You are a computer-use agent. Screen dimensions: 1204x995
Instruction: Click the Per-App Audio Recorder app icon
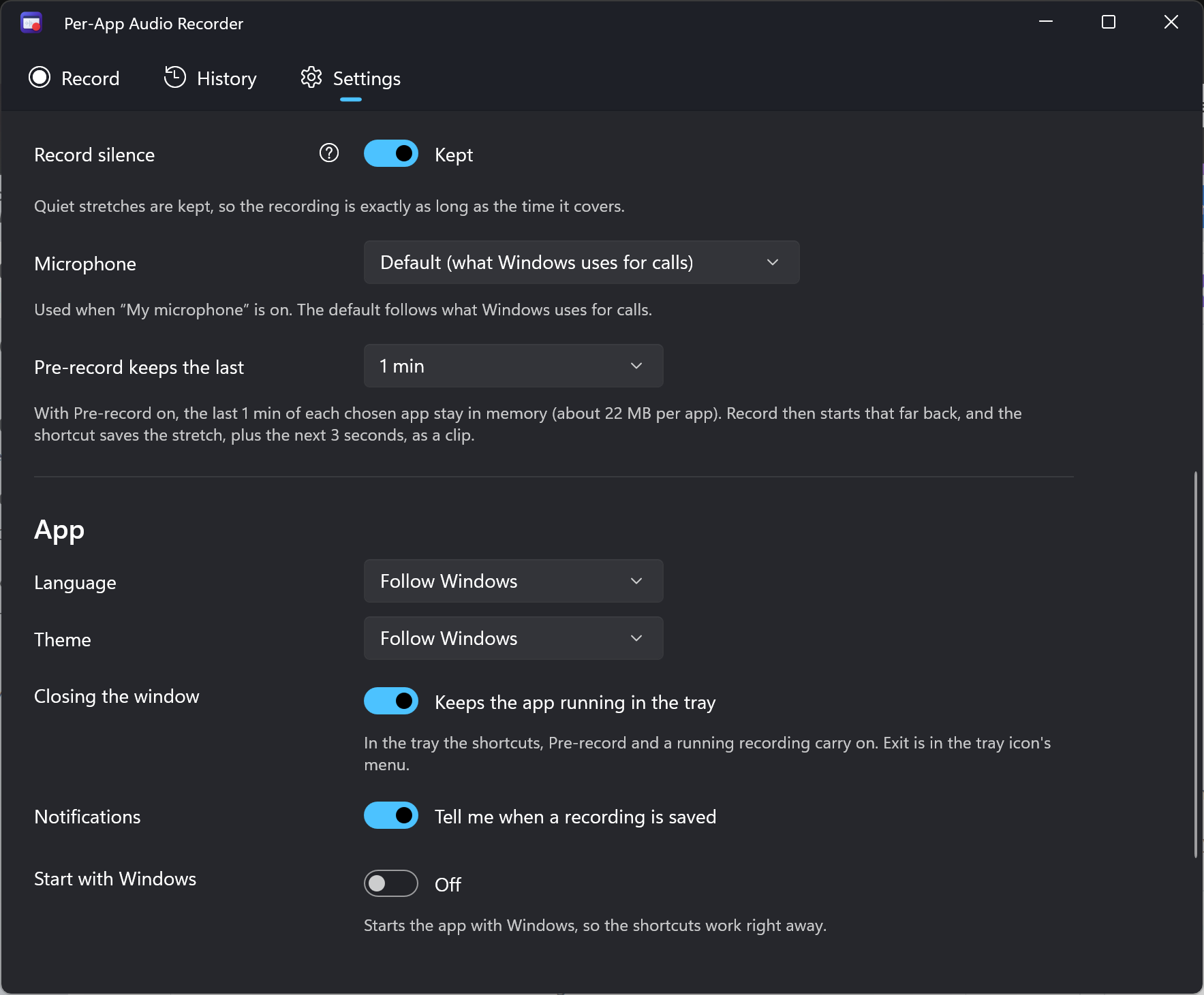point(31,23)
